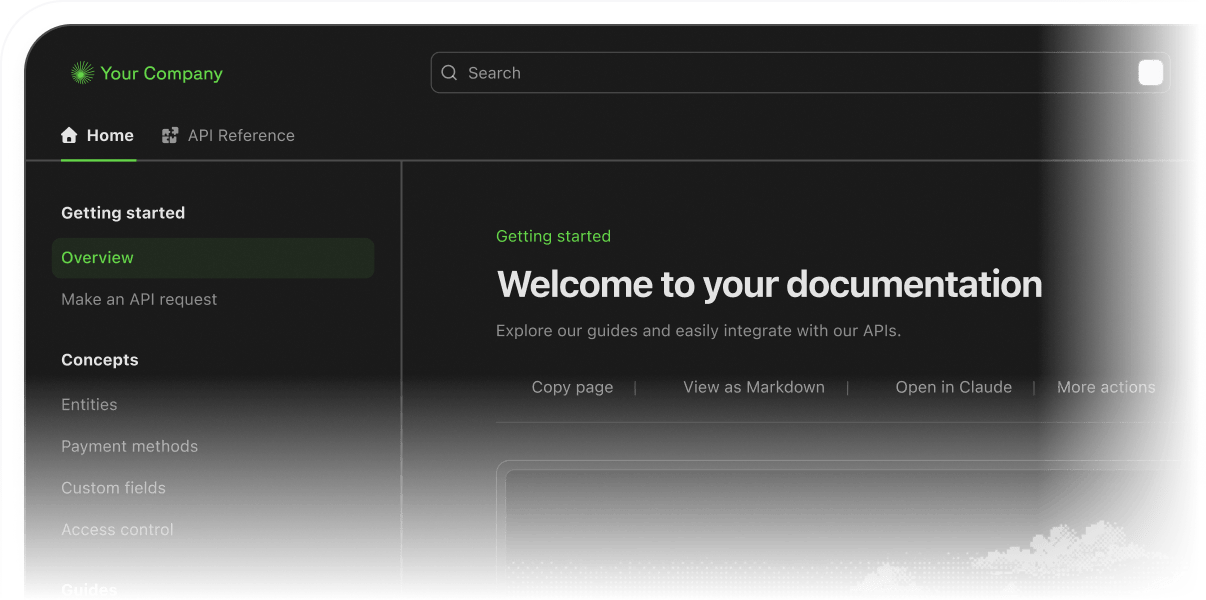
Task: Click the green starburst company logo
Action: (82, 73)
